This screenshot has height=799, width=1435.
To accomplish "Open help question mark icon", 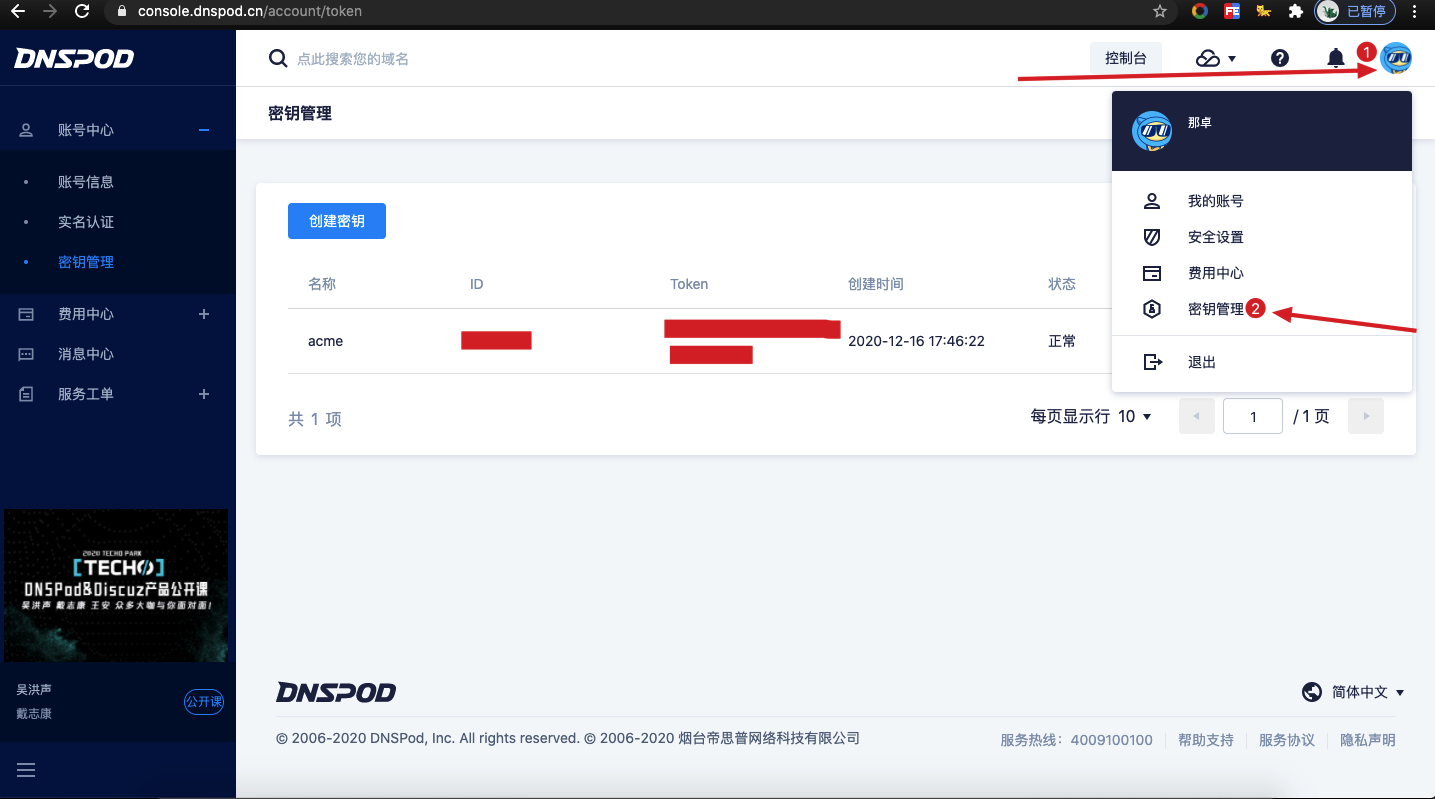I will click(x=1280, y=58).
